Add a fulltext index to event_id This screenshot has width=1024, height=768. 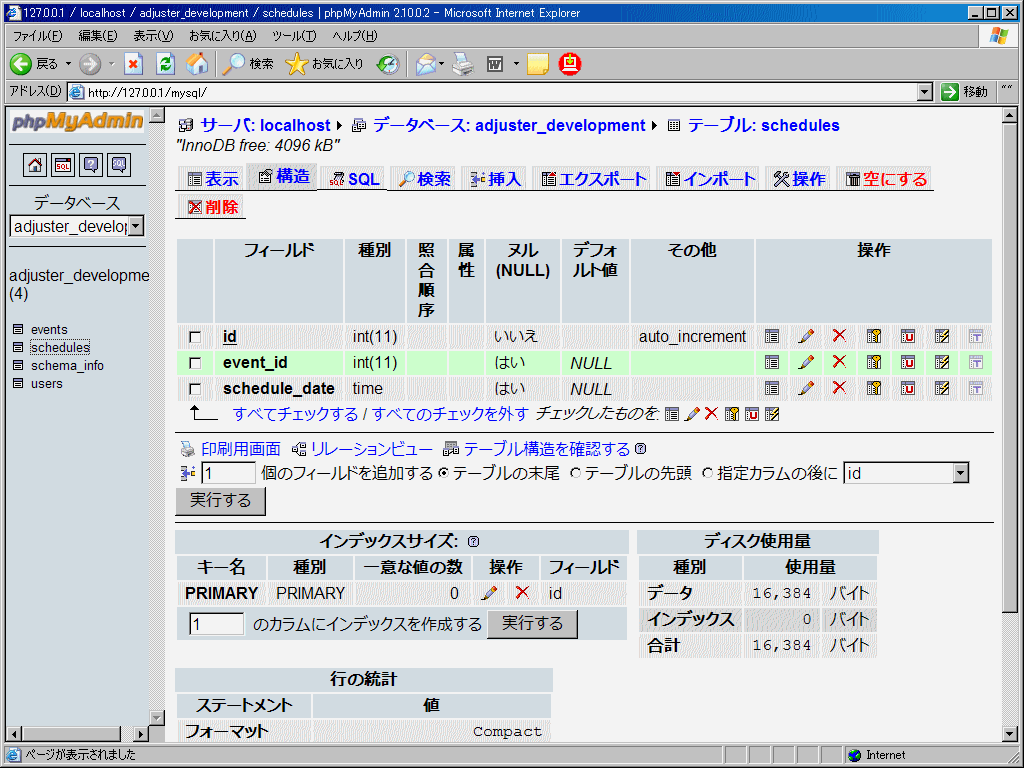(975, 362)
